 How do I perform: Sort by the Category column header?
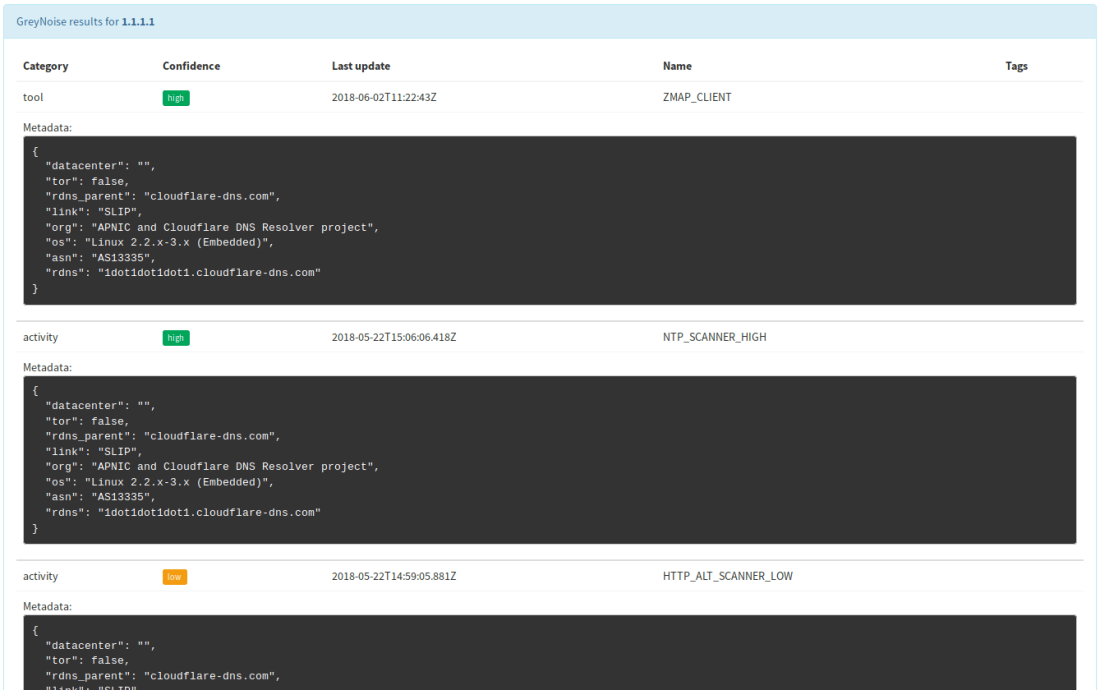45,66
